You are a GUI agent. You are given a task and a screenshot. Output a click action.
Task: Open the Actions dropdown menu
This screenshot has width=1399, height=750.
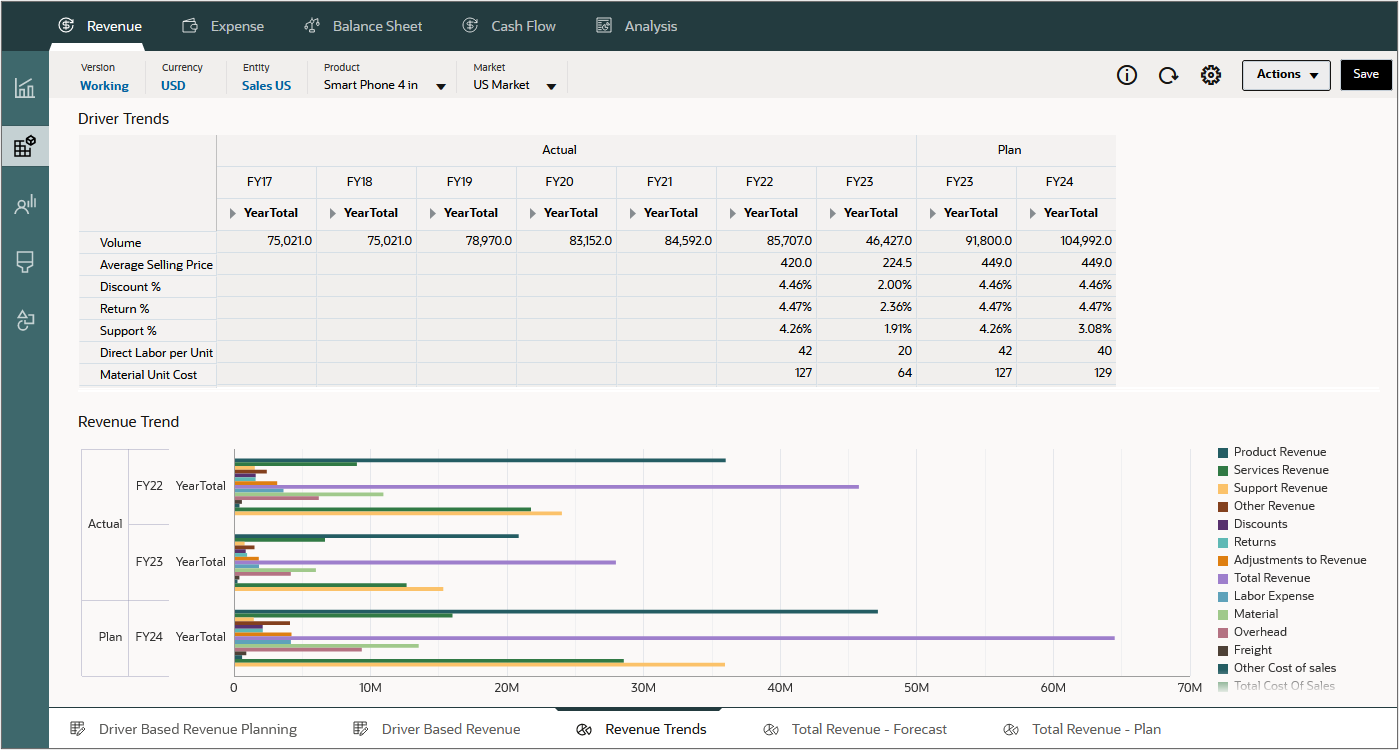click(1286, 75)
